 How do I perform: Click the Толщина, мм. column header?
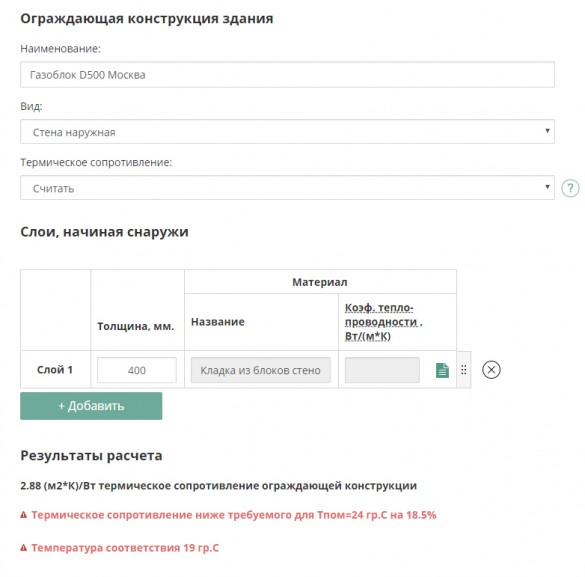(136, 326)
